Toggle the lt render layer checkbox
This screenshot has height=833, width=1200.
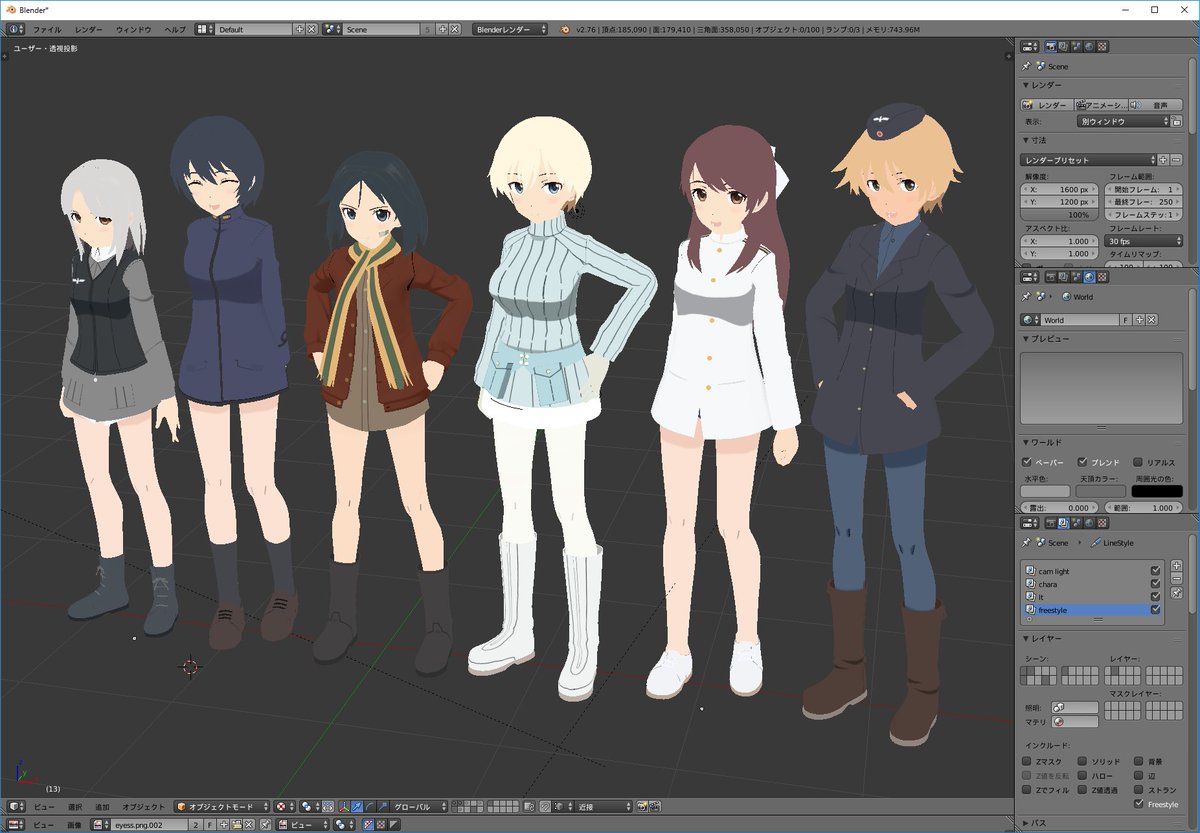tap(1156, 597)
